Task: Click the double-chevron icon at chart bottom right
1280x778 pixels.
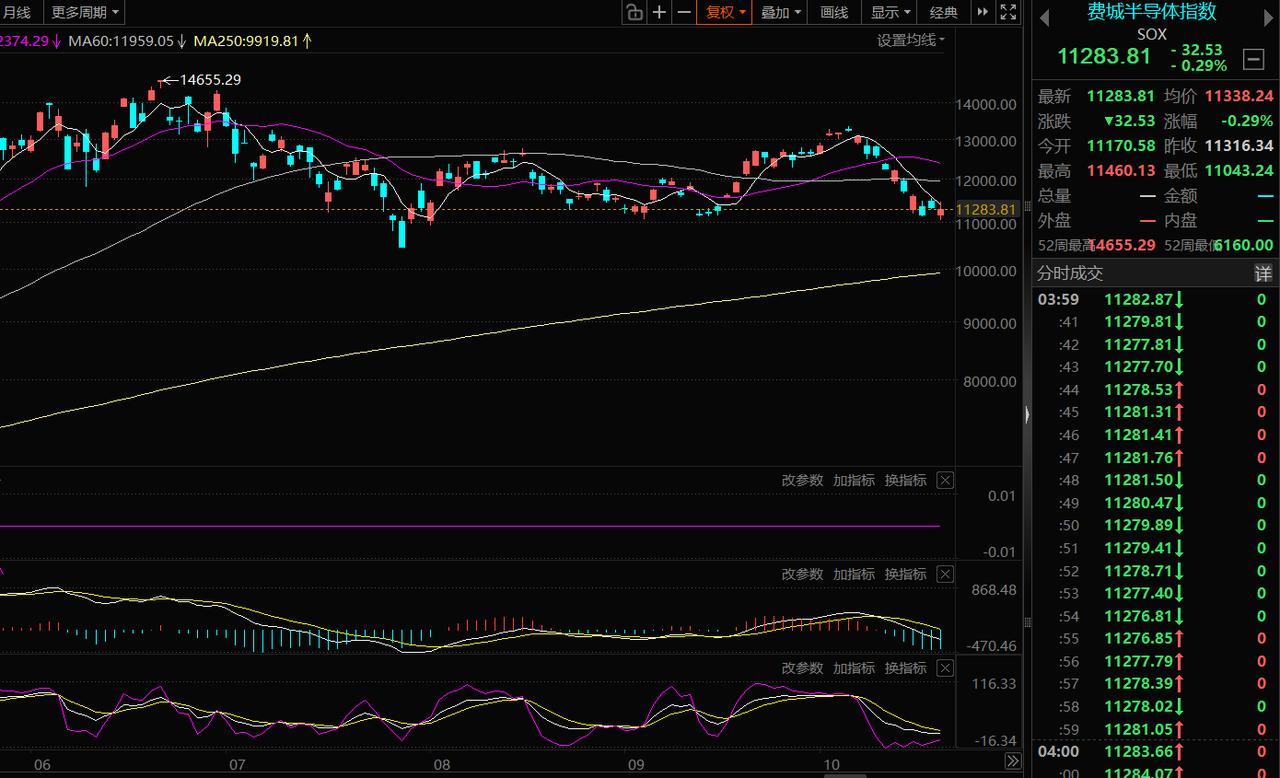Action: click(1012, 762)
